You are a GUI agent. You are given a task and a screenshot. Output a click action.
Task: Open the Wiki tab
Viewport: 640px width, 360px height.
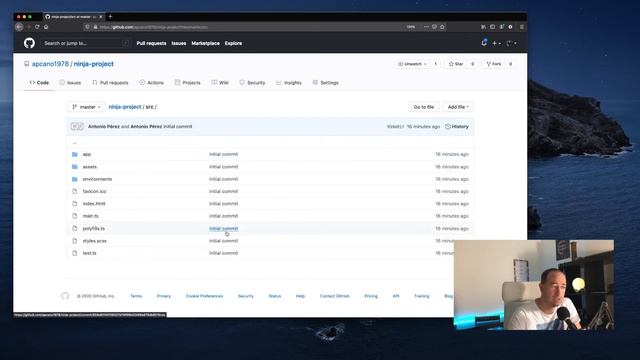coord(220,82)
